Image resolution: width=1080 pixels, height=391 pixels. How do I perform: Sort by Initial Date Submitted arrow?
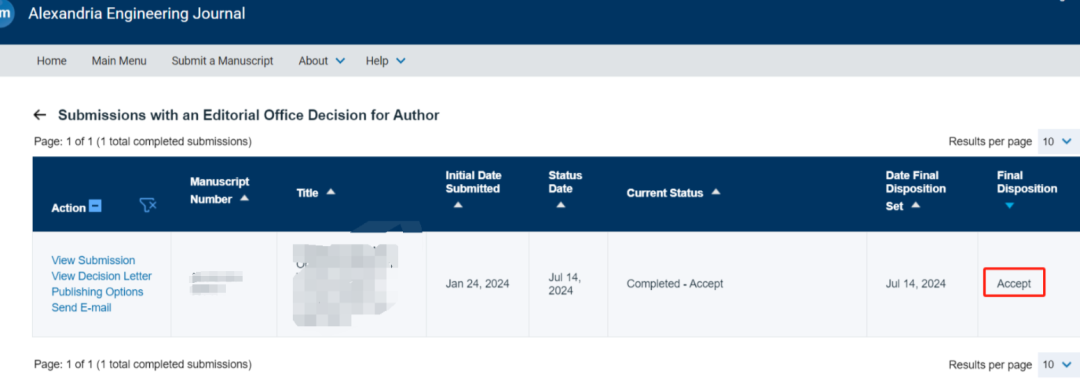pyautogui.click(x=458, y=204)
